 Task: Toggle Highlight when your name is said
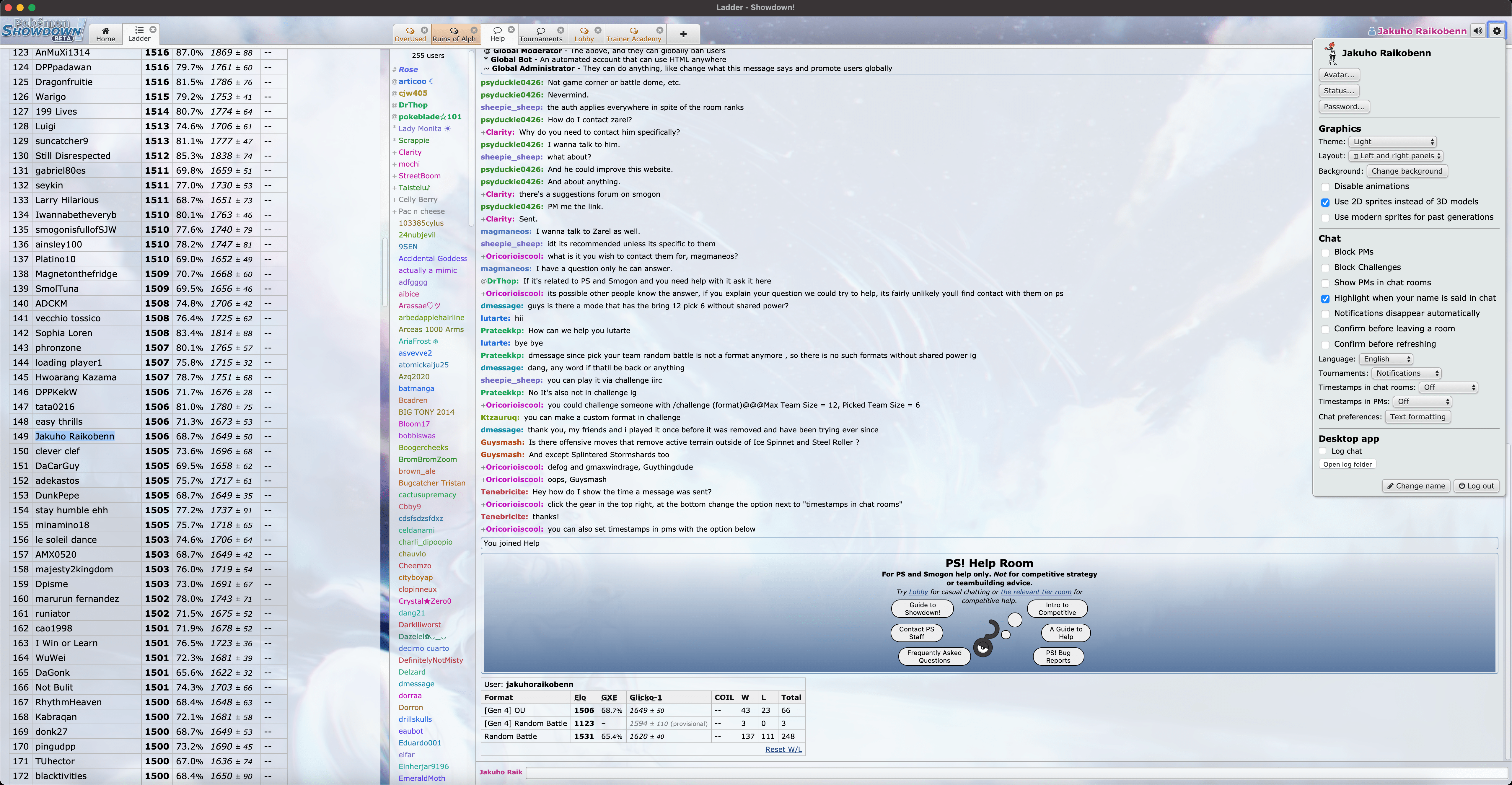point(1325,298)
